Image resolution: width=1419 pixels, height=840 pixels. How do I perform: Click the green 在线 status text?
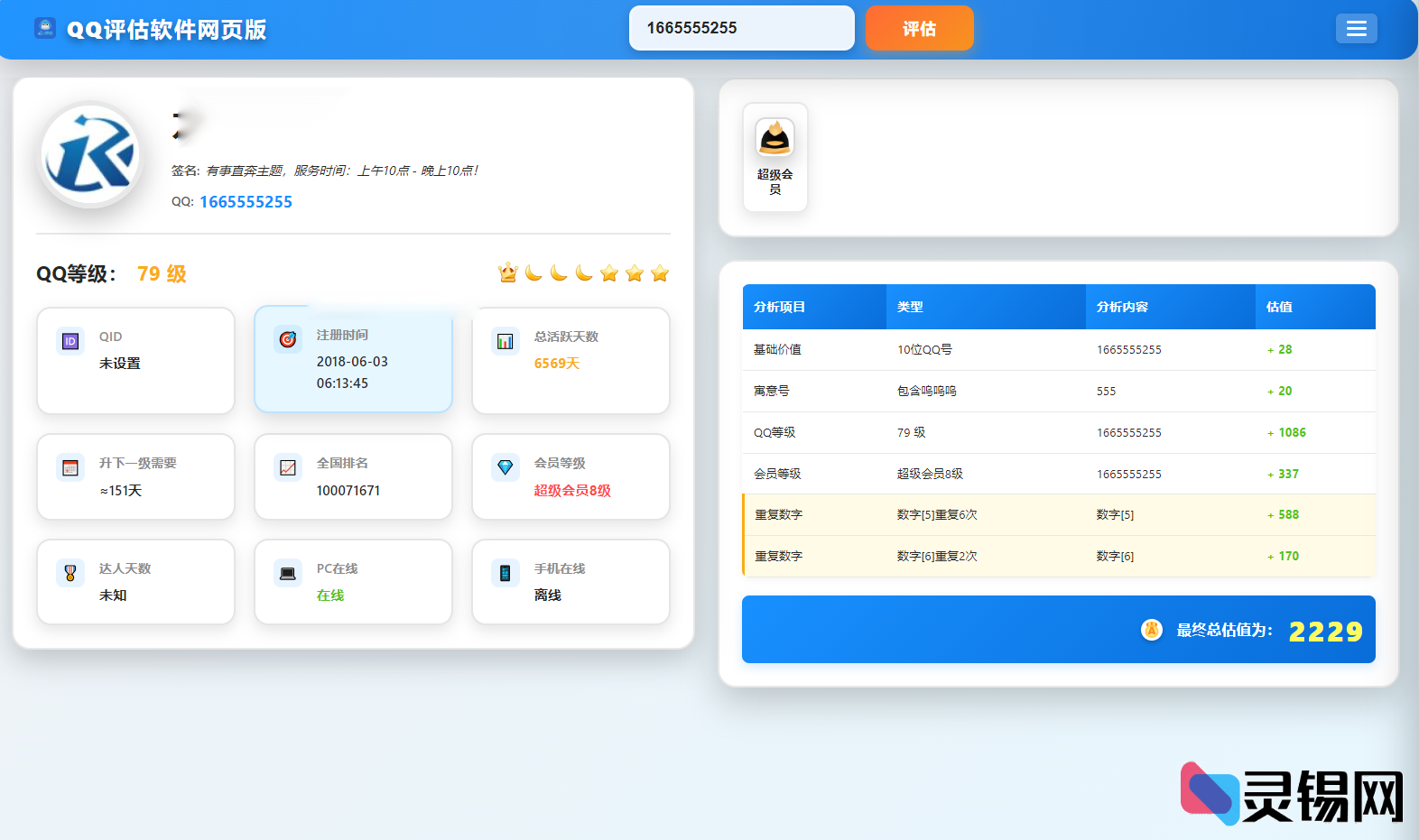click(330, 595)
